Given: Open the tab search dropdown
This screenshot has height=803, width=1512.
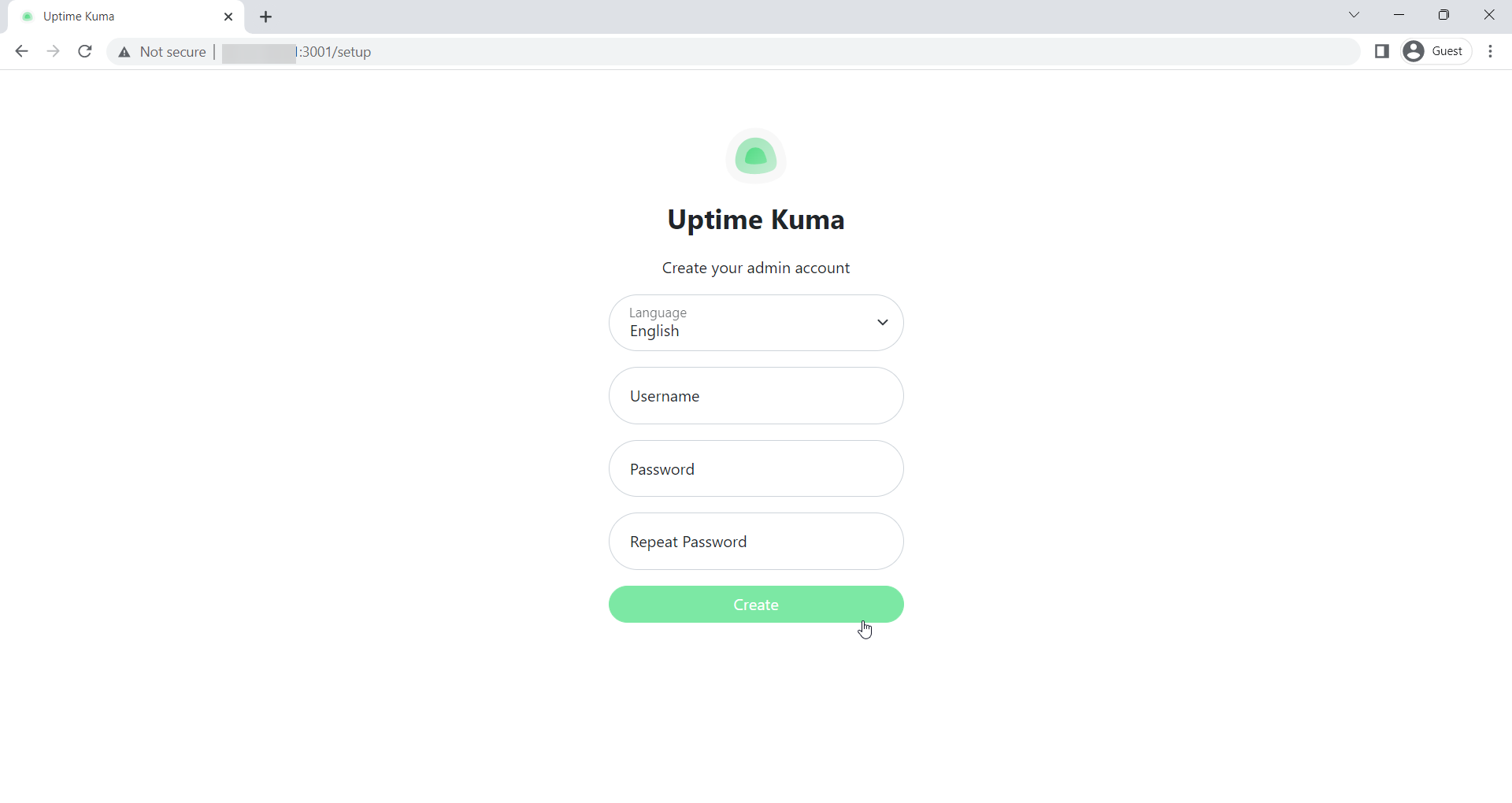Looking at the screenshot, I should click(1354, 15).
